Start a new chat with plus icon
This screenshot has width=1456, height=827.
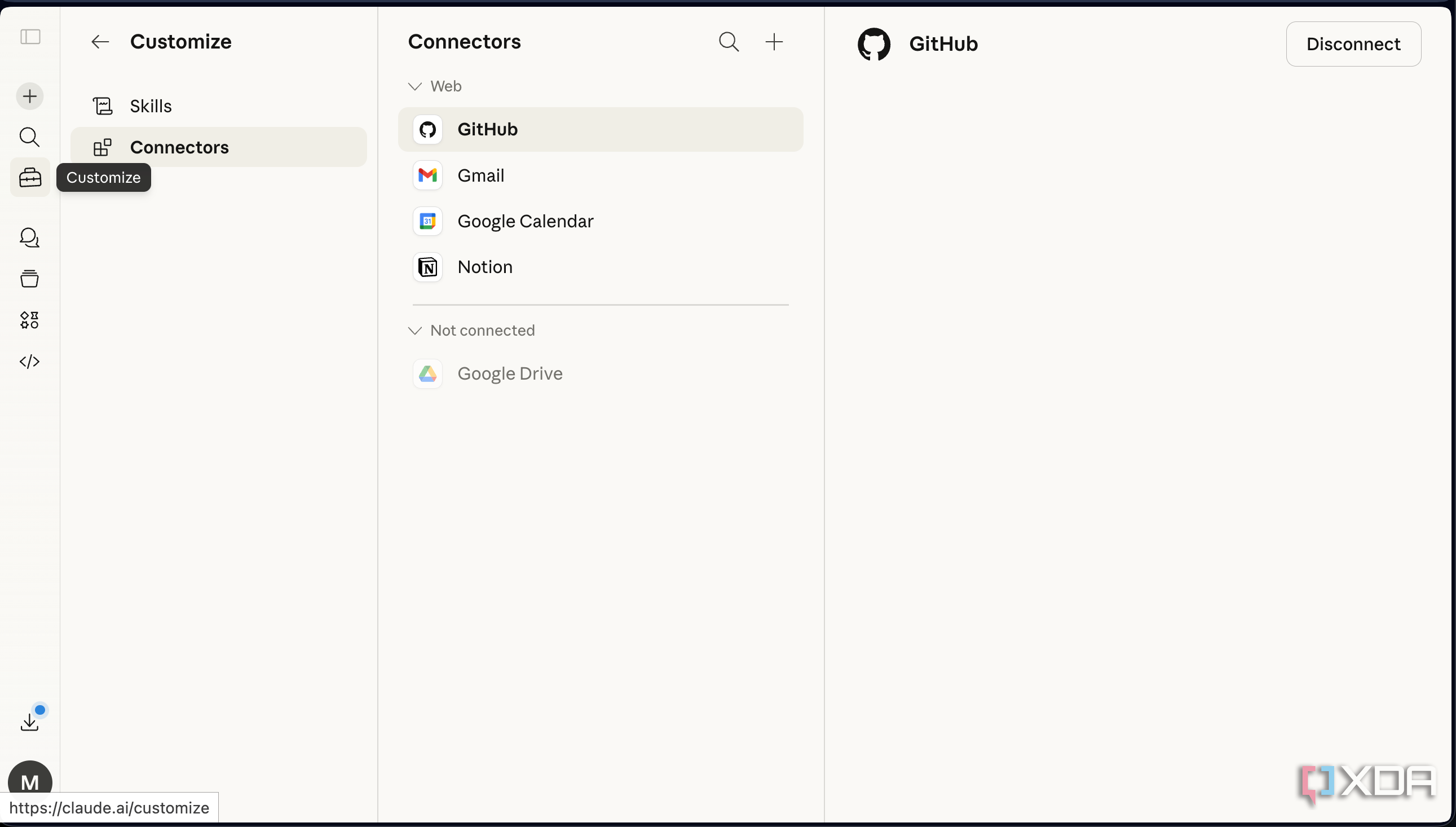coord(29,96)
